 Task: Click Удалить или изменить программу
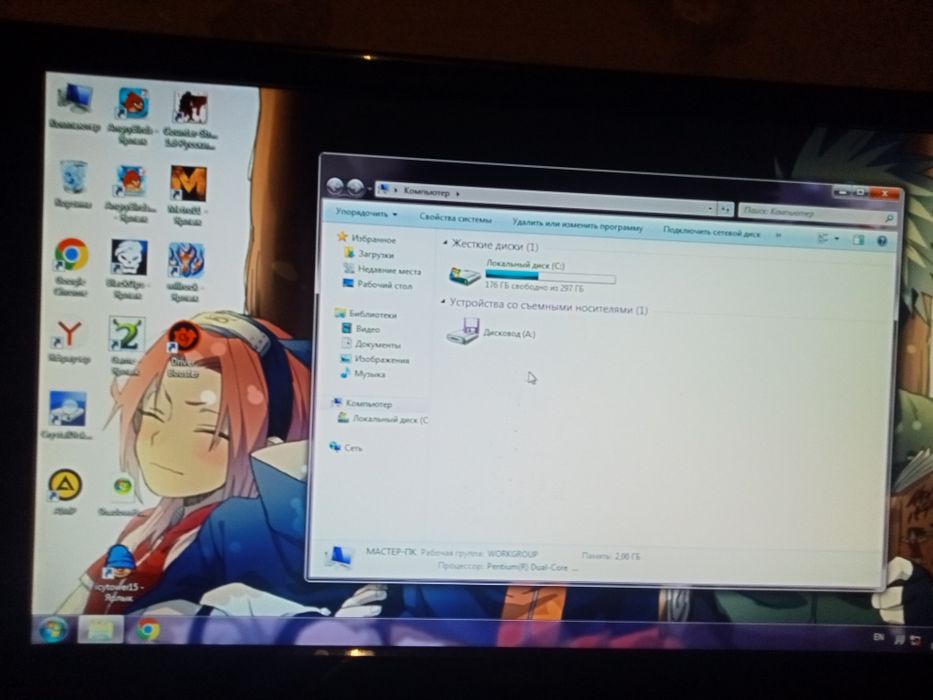pyautogui.click(x=577, y=225)
